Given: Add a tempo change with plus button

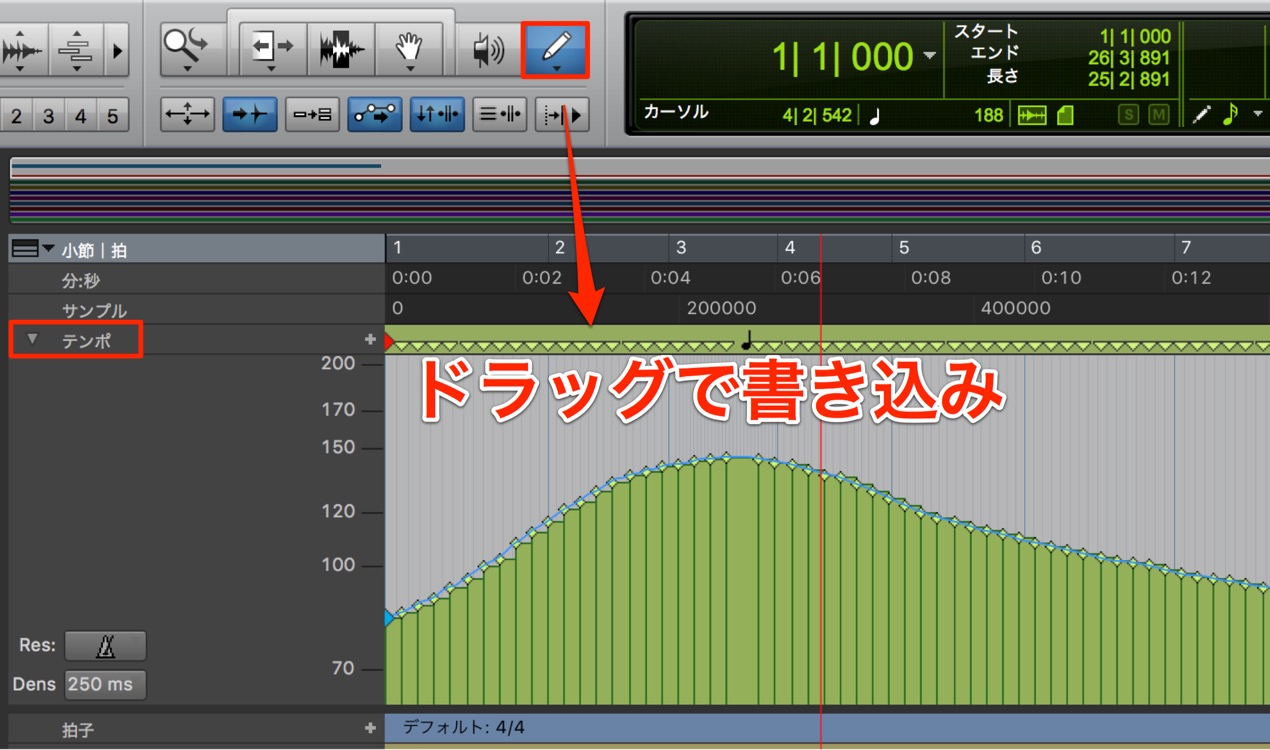Looking at the screenshot, I should click(370, 340).
